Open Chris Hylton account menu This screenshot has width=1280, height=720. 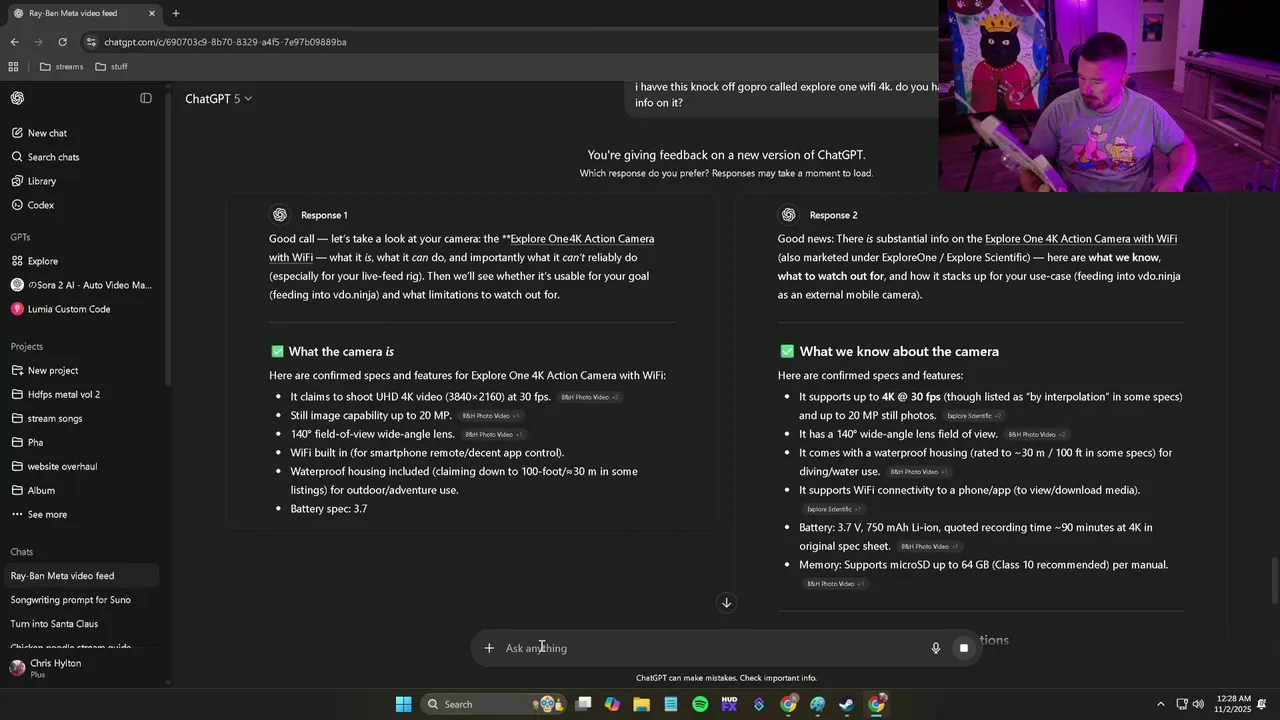point(55,668)
